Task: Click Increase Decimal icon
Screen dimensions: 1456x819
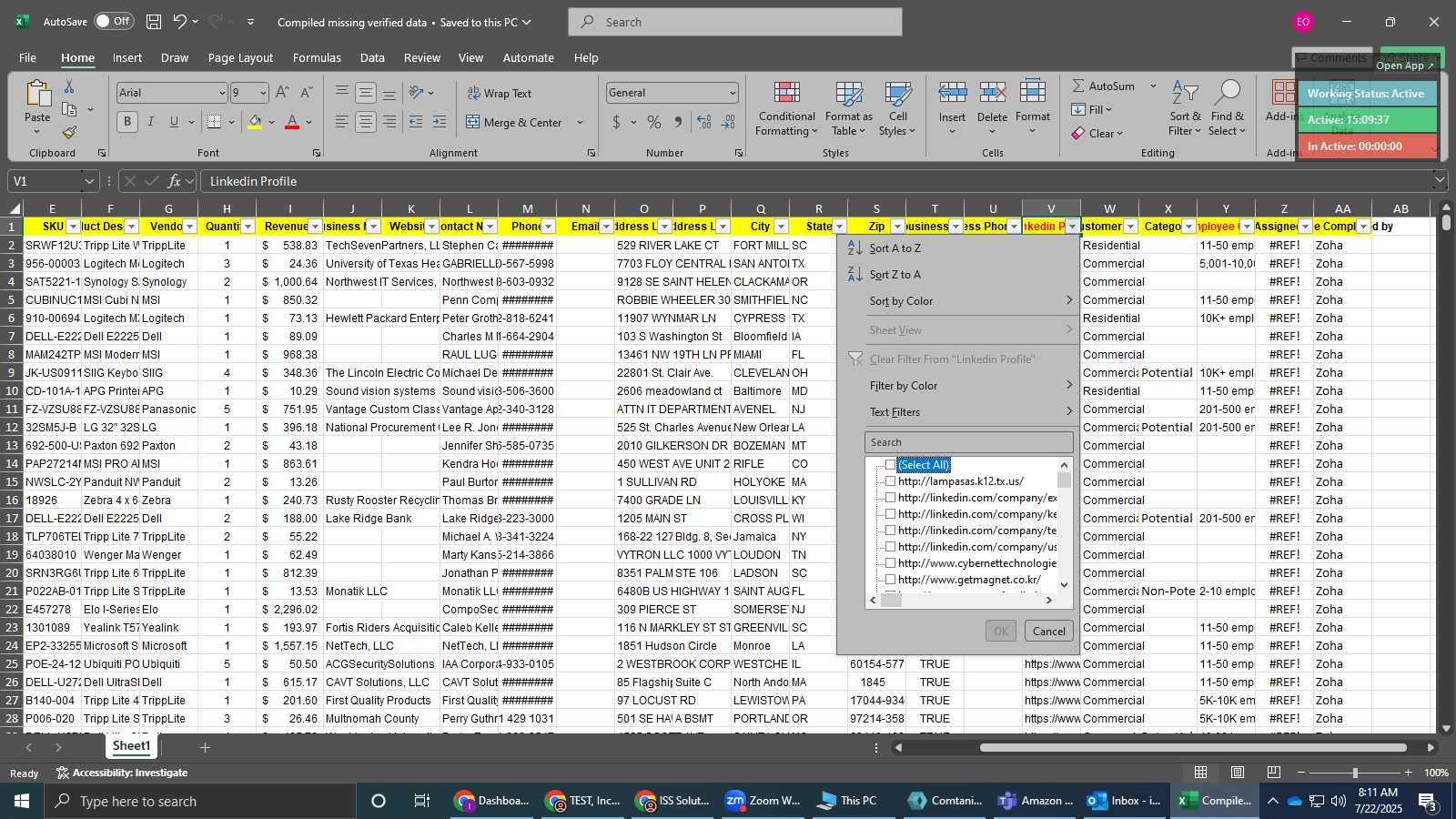Action: pos(703,122)
